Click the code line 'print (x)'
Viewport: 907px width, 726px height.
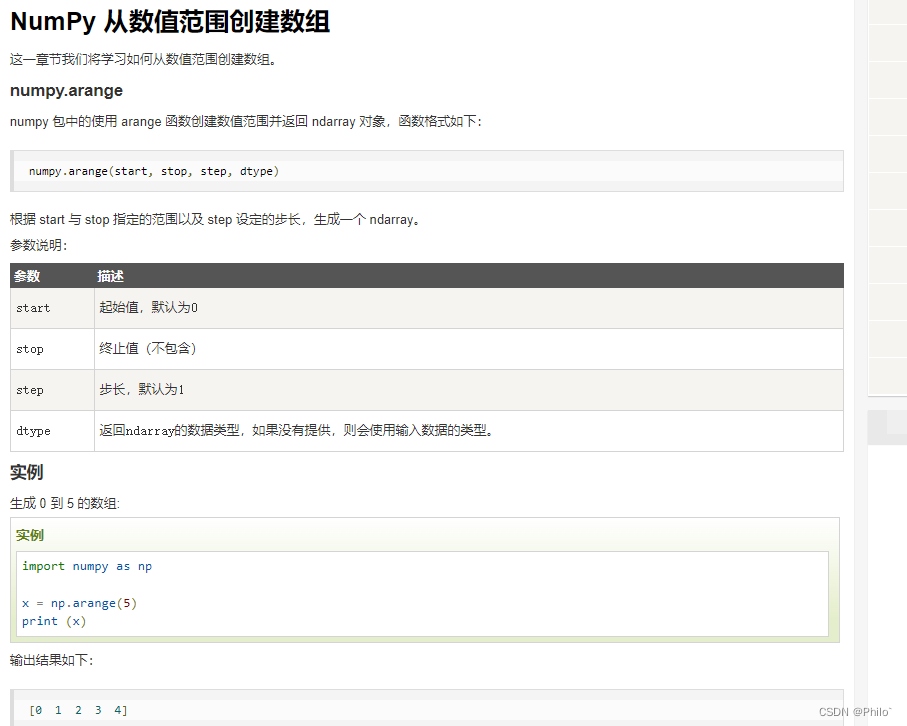54,621
